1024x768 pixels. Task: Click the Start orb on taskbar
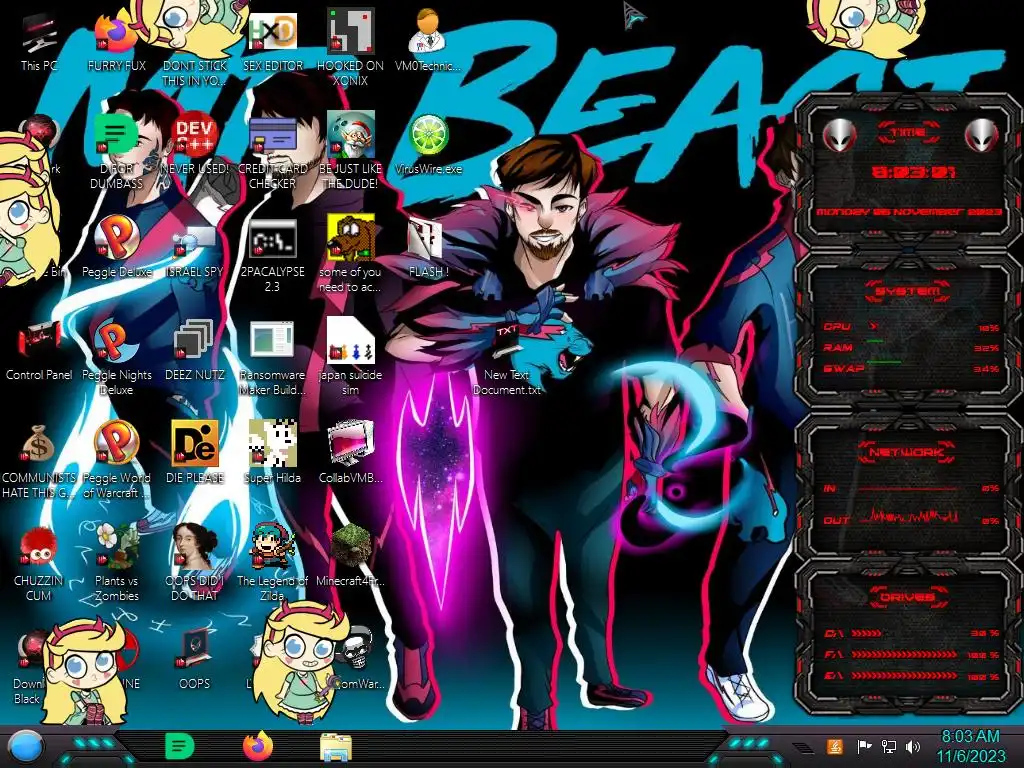coord(27,747)
